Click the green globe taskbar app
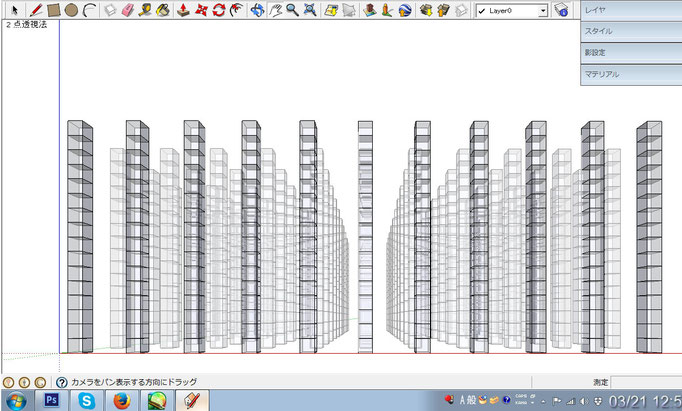682x411 pixels. [157, 400]
